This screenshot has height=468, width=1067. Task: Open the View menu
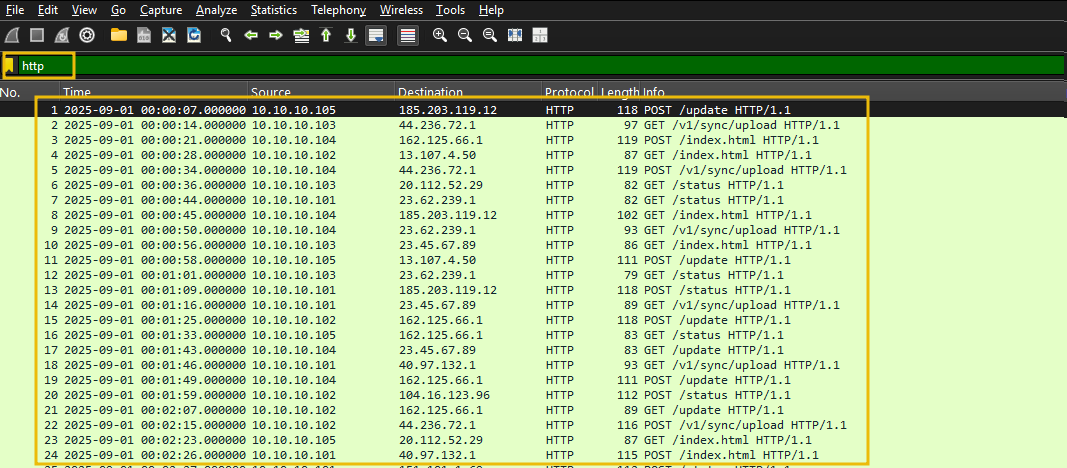tap(84, 10)
